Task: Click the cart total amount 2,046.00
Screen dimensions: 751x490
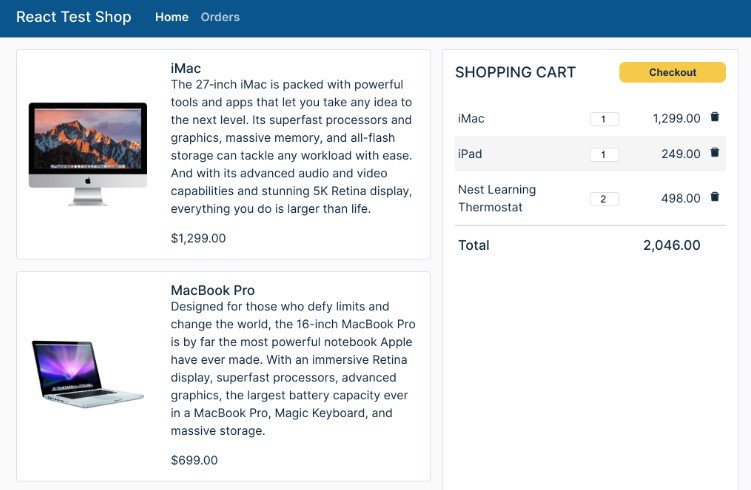Action: click(x=671, y=245)
